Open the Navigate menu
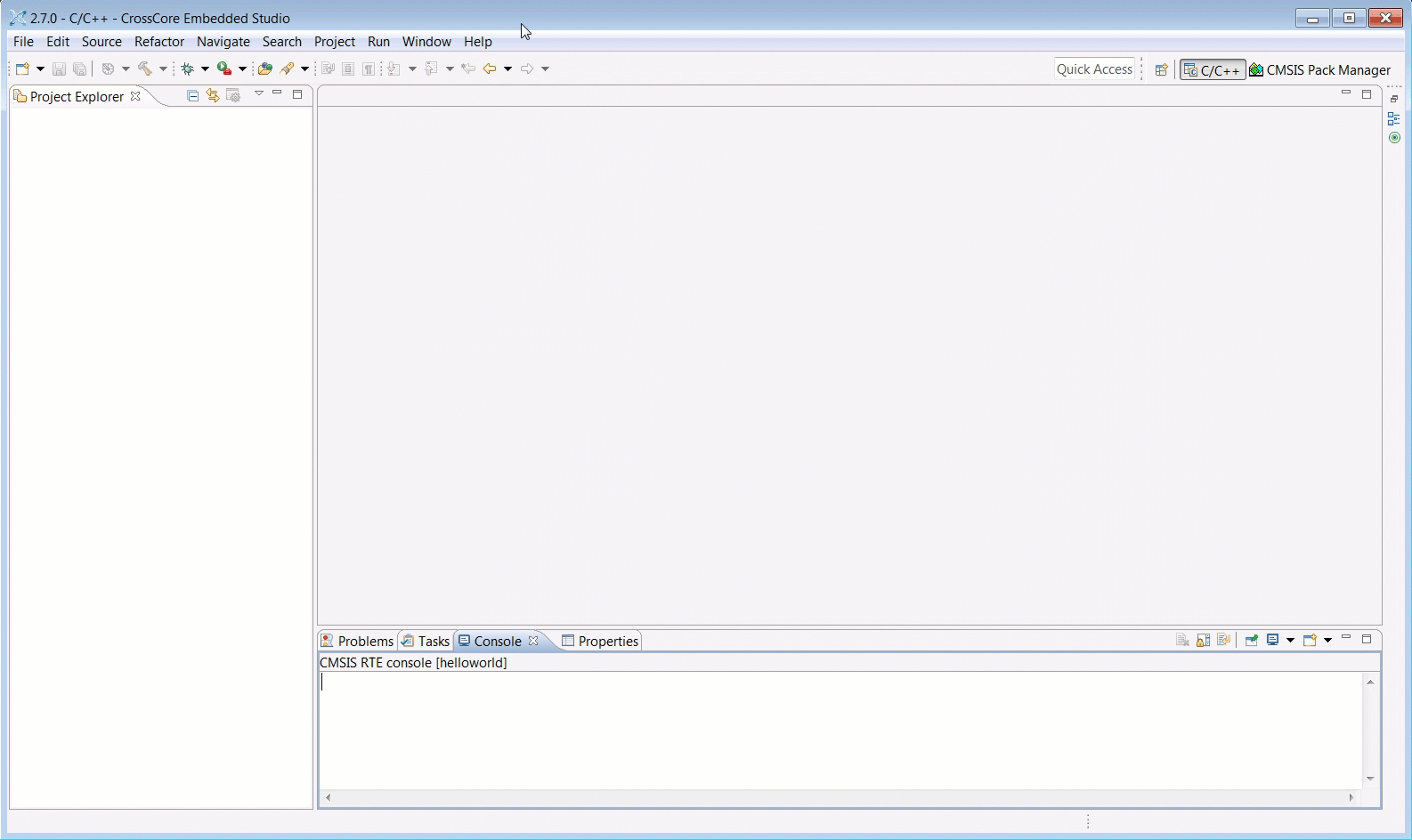1412x840 pixels. (223, 42)
